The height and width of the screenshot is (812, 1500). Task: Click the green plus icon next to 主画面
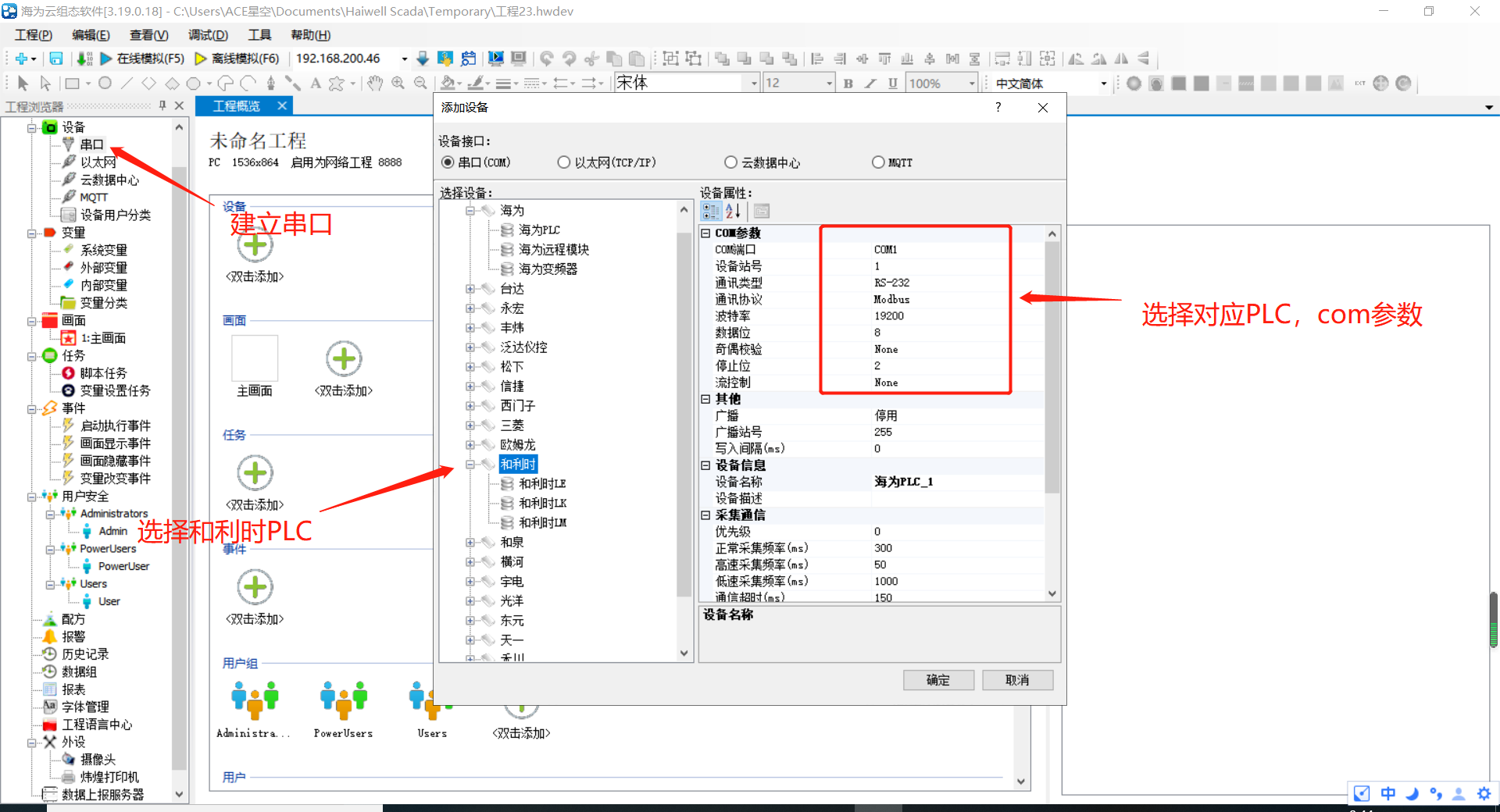point(344,359)
